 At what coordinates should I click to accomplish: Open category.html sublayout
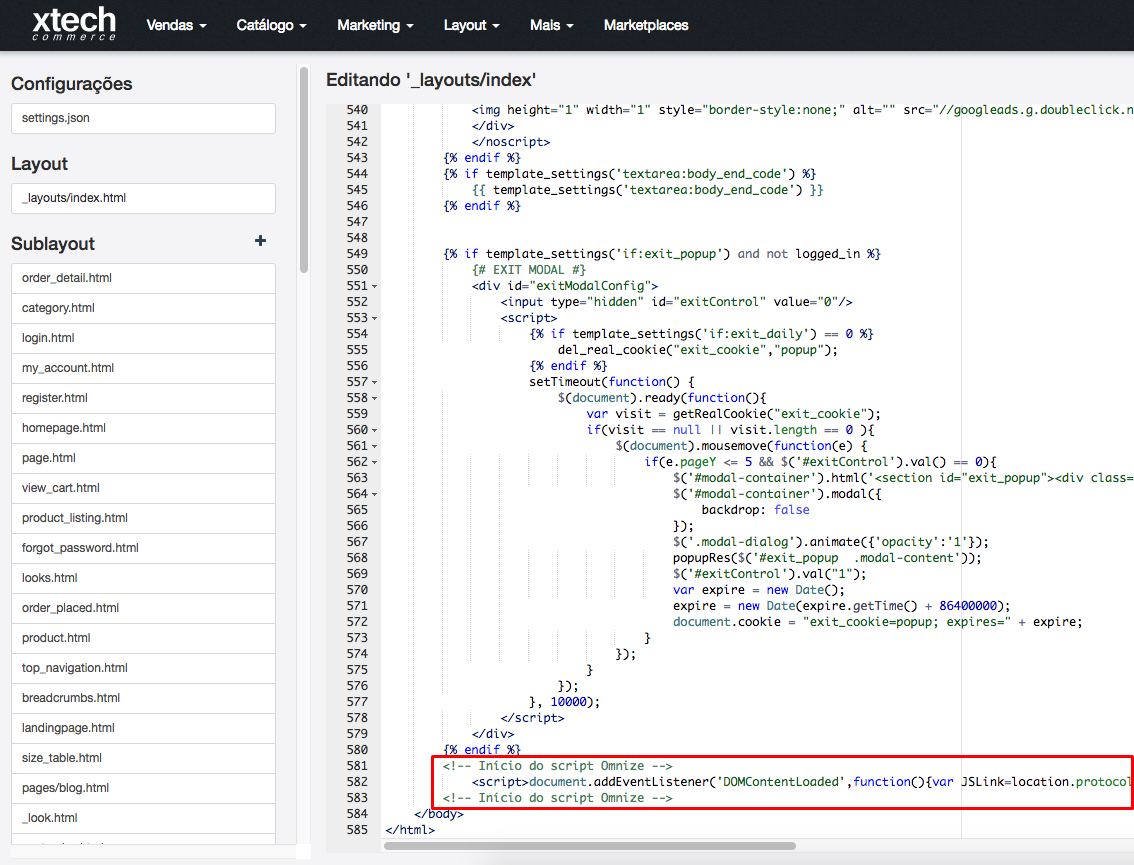tap(143, 308)
